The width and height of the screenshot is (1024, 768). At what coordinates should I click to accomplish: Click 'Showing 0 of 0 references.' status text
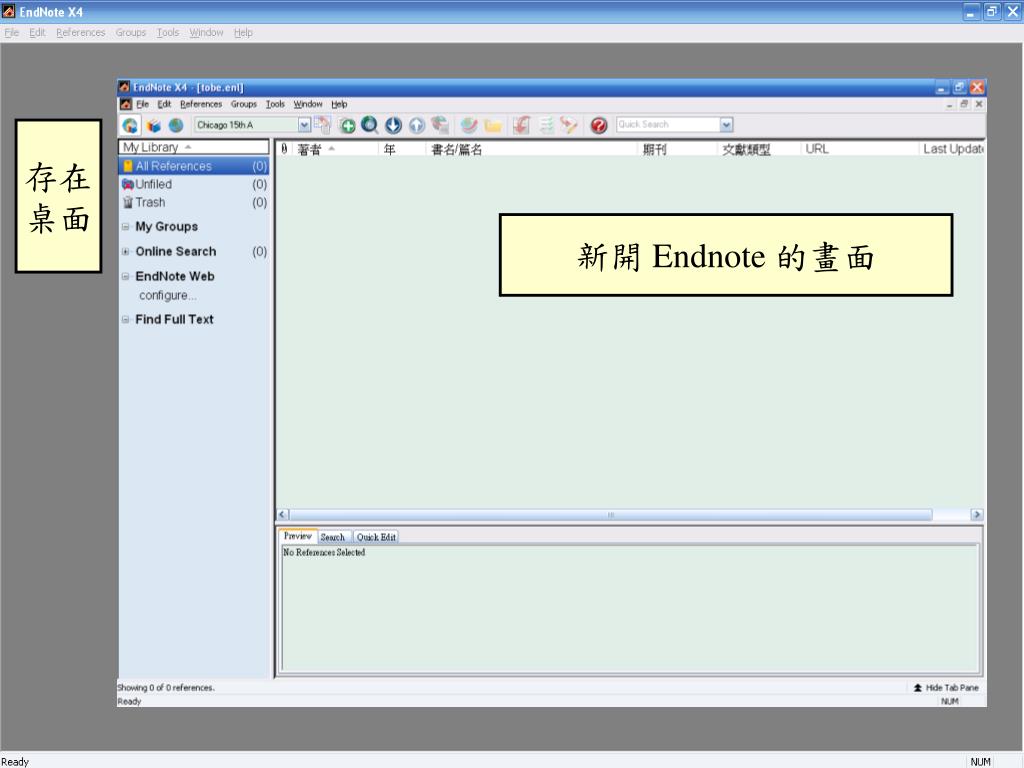(x=166, y=688)
